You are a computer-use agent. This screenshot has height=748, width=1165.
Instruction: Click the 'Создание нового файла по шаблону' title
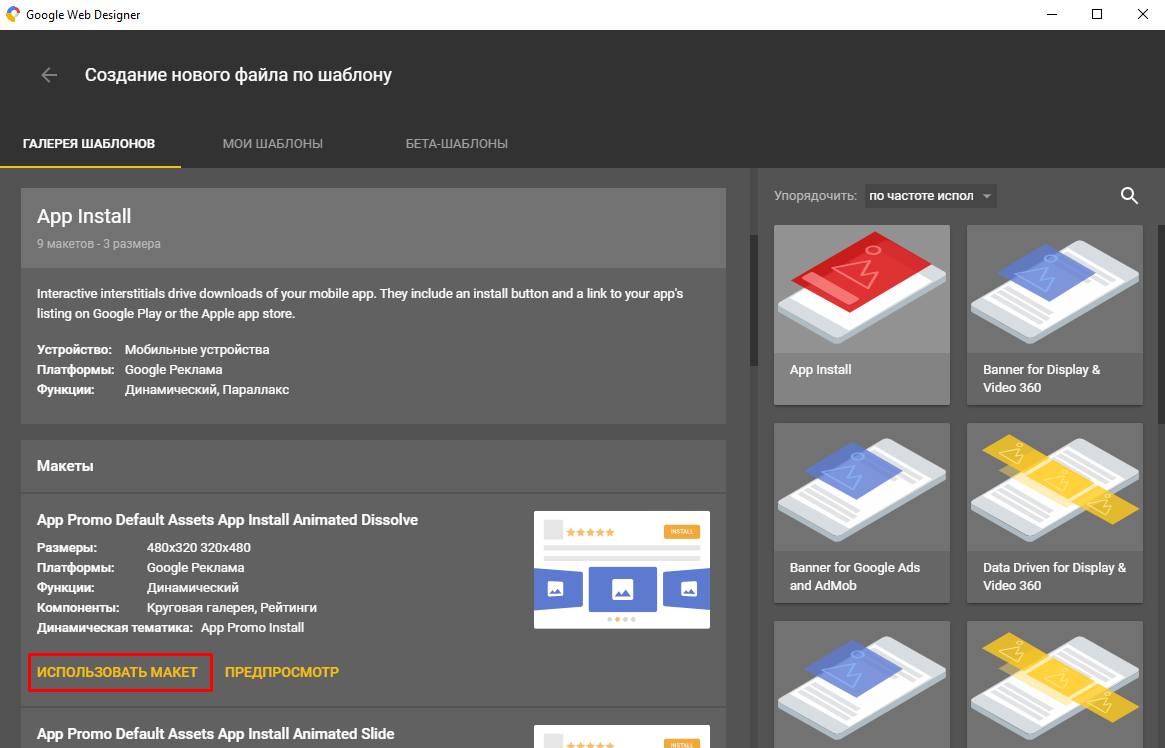point(238,75)
